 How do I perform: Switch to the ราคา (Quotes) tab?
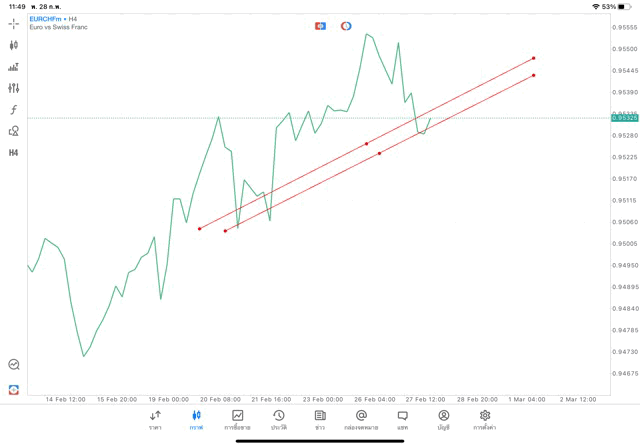pos(155,419)
